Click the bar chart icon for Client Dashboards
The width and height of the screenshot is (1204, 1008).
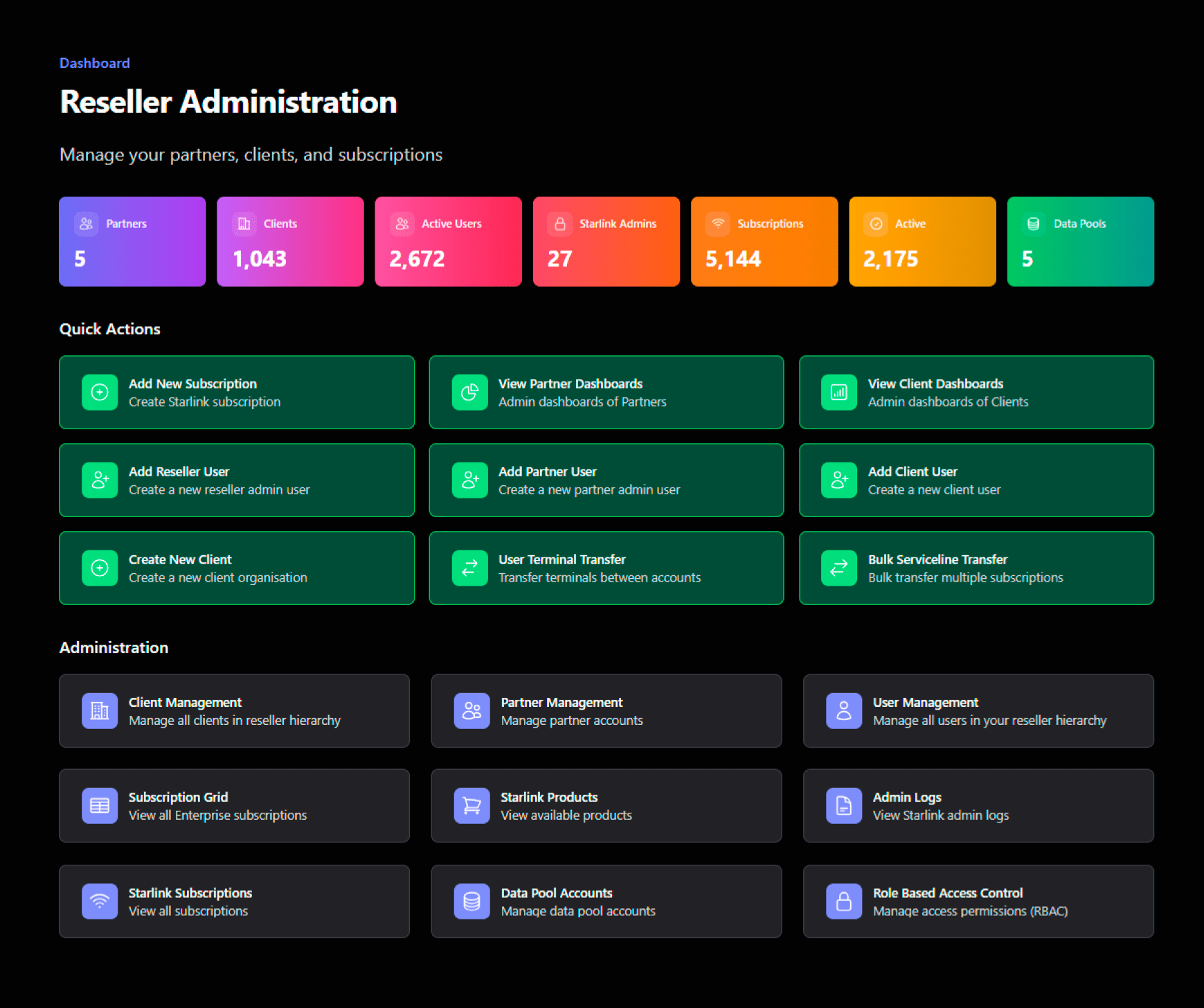(x=839, y=393)
